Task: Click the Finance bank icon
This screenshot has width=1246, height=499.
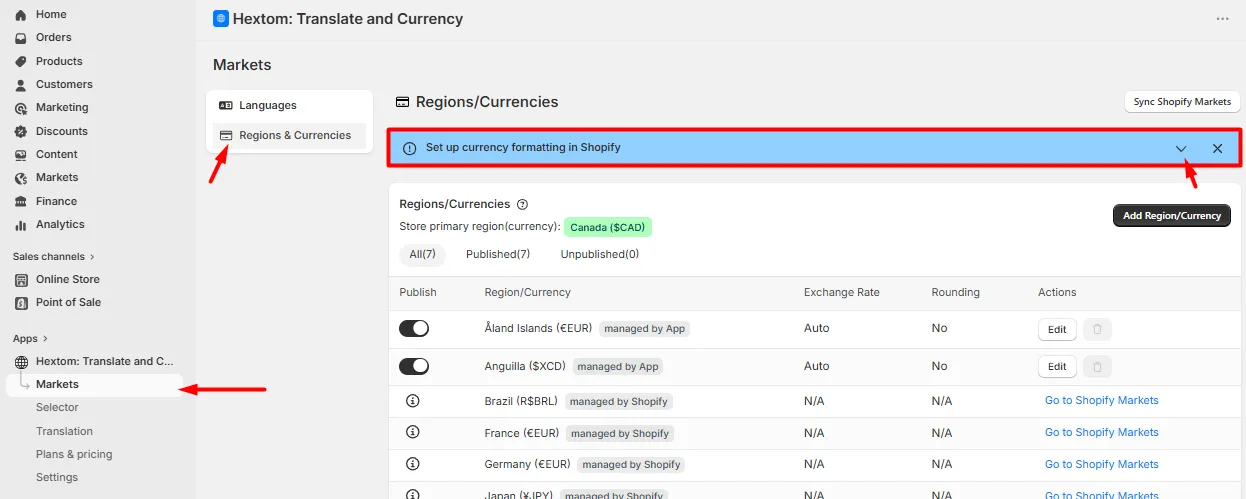Action: 21,202
